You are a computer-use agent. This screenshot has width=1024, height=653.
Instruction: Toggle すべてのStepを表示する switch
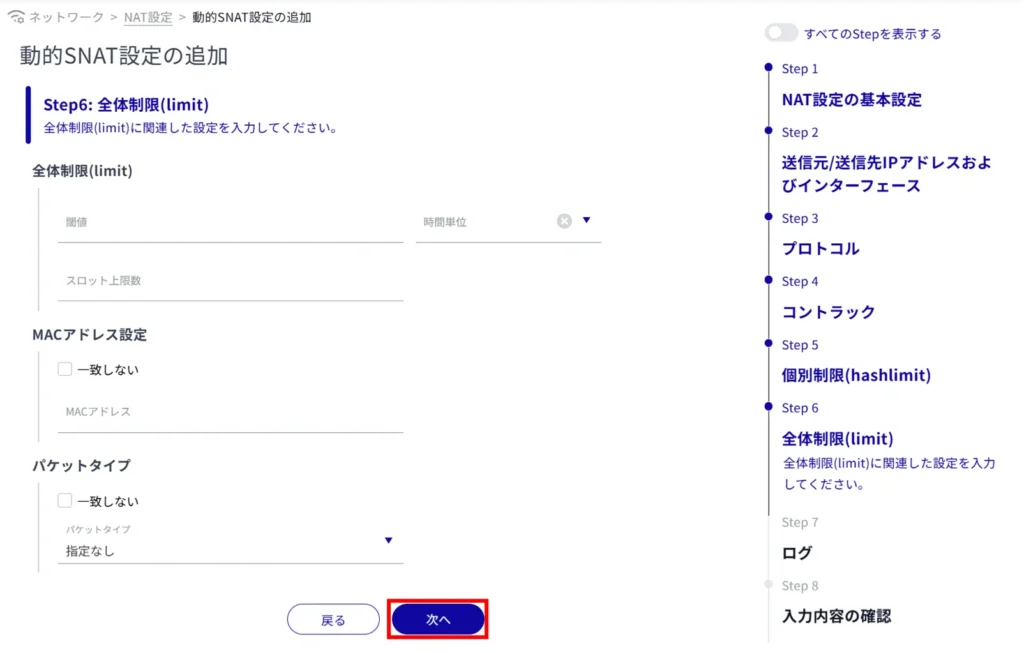point(781,33)
